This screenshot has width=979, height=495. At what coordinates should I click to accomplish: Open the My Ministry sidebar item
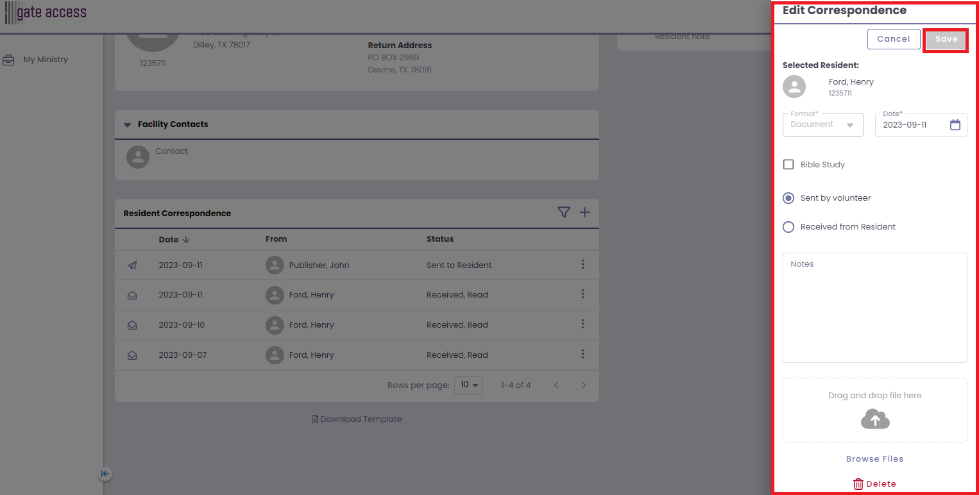tap(46, 60)
